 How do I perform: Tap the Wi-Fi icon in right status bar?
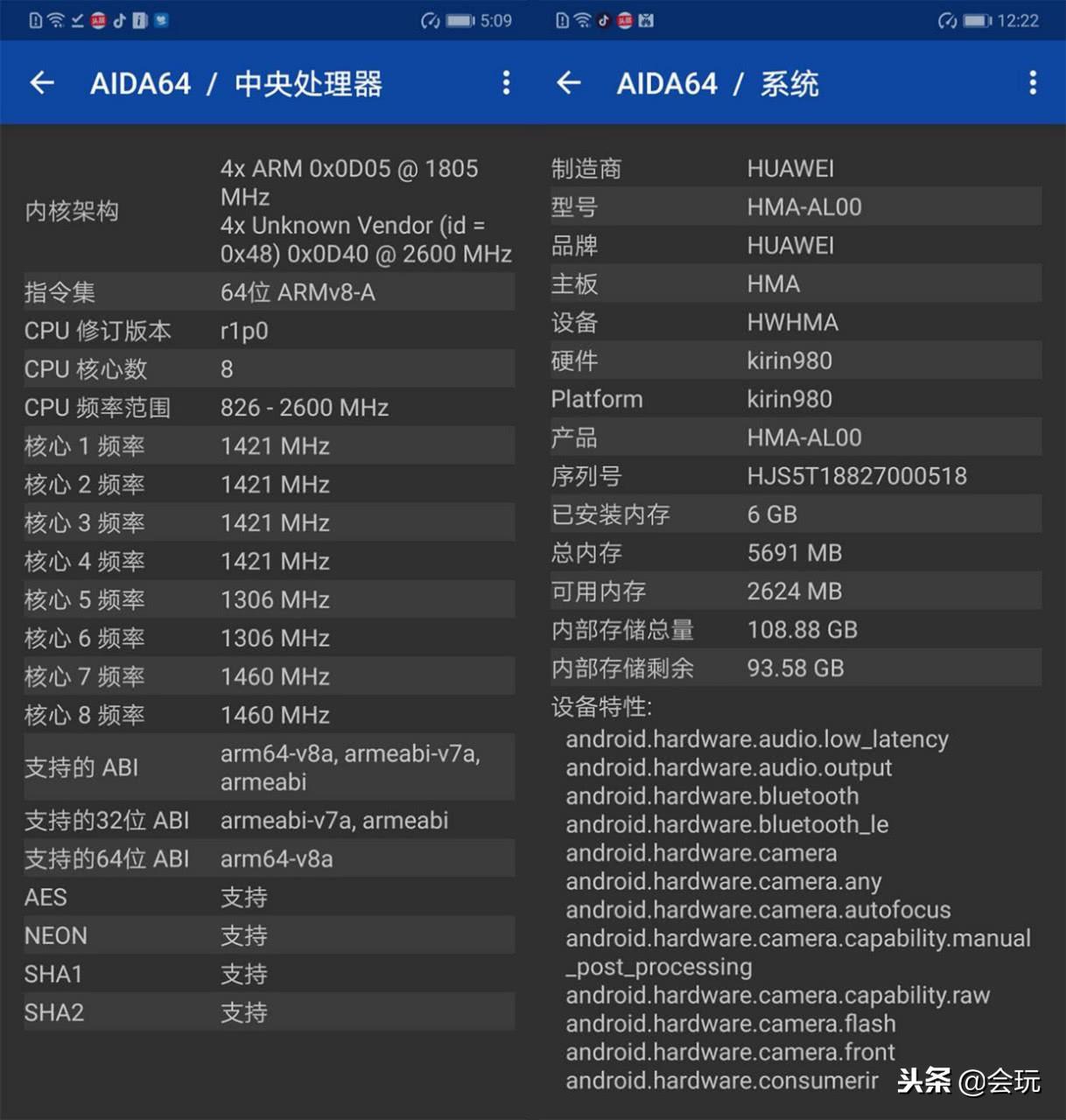[x=582, y=21]
